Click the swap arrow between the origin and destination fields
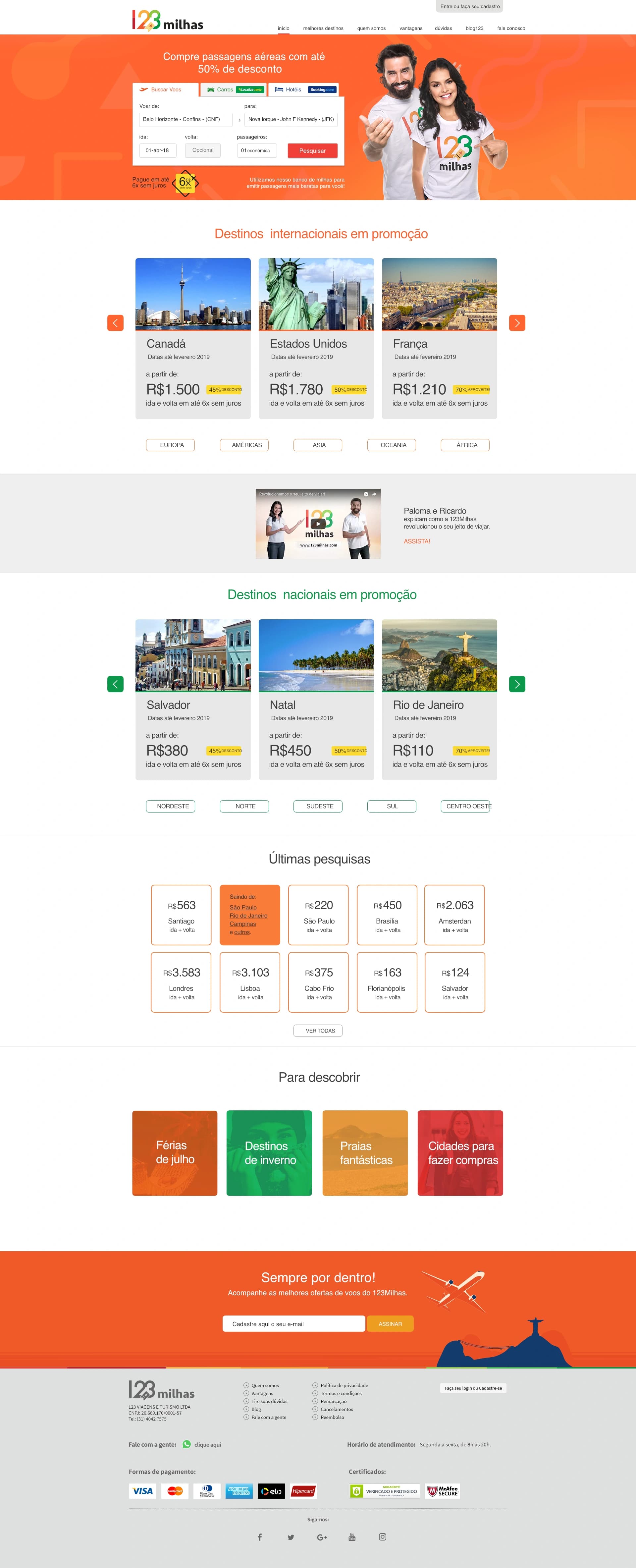The image size is (636, 1568). (x=238, y=120)
